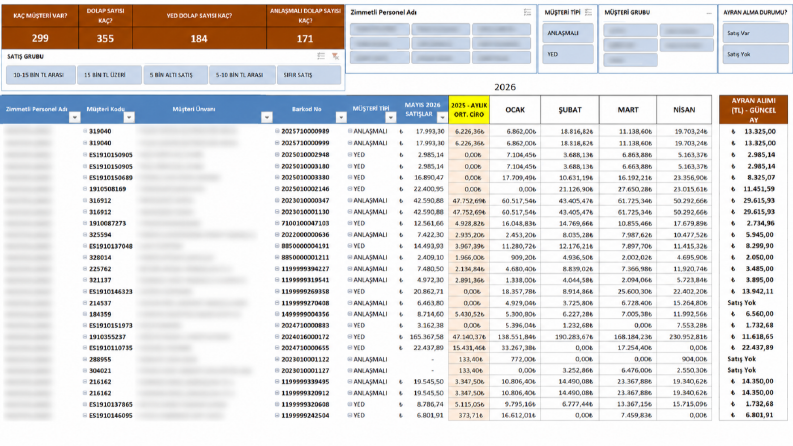The width and height of the screenshot is (793, 446).
Task: Choose SIFIR SATIŞ slicer option
Action: point(309,75)
